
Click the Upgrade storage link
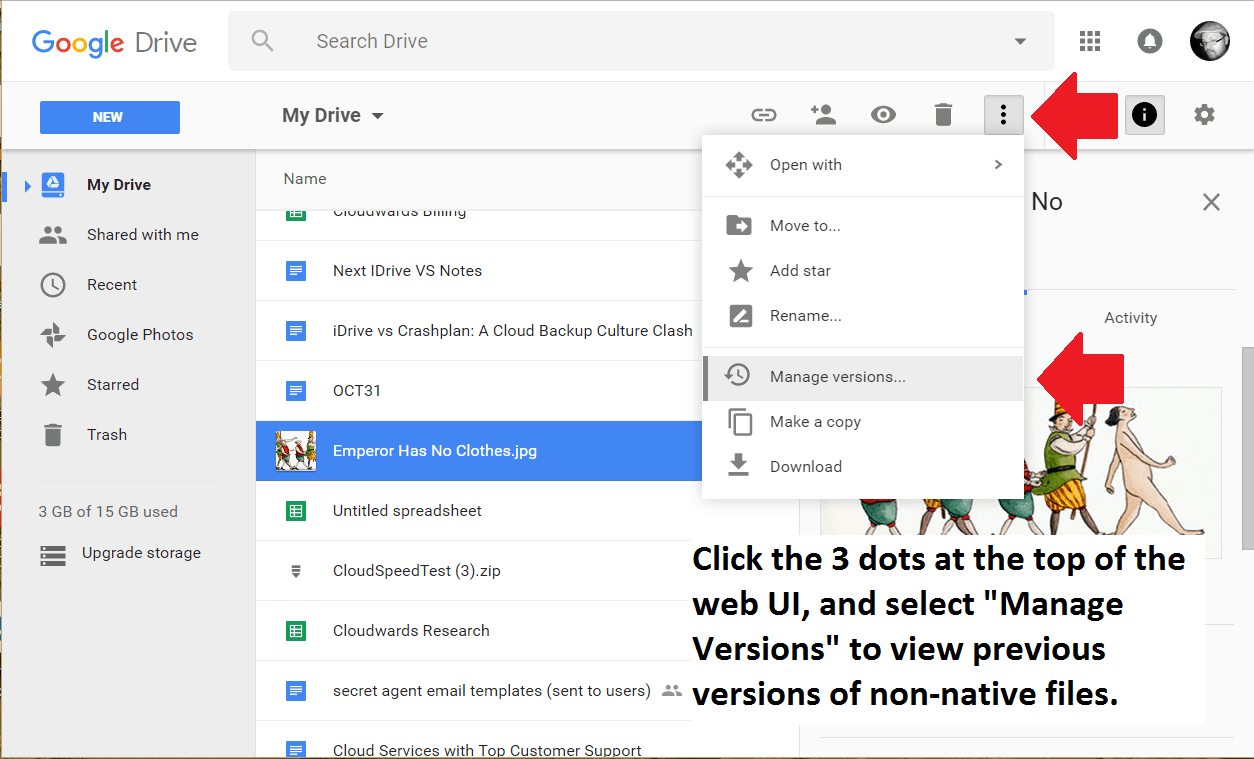[141, 553]
